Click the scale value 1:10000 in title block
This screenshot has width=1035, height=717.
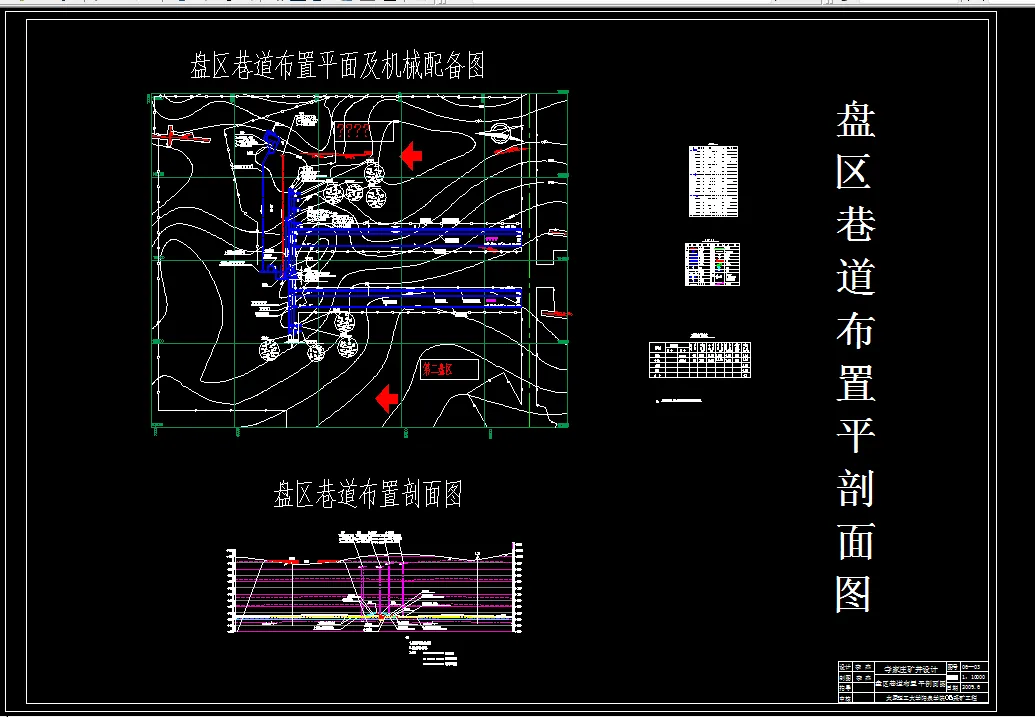[973, 677]
